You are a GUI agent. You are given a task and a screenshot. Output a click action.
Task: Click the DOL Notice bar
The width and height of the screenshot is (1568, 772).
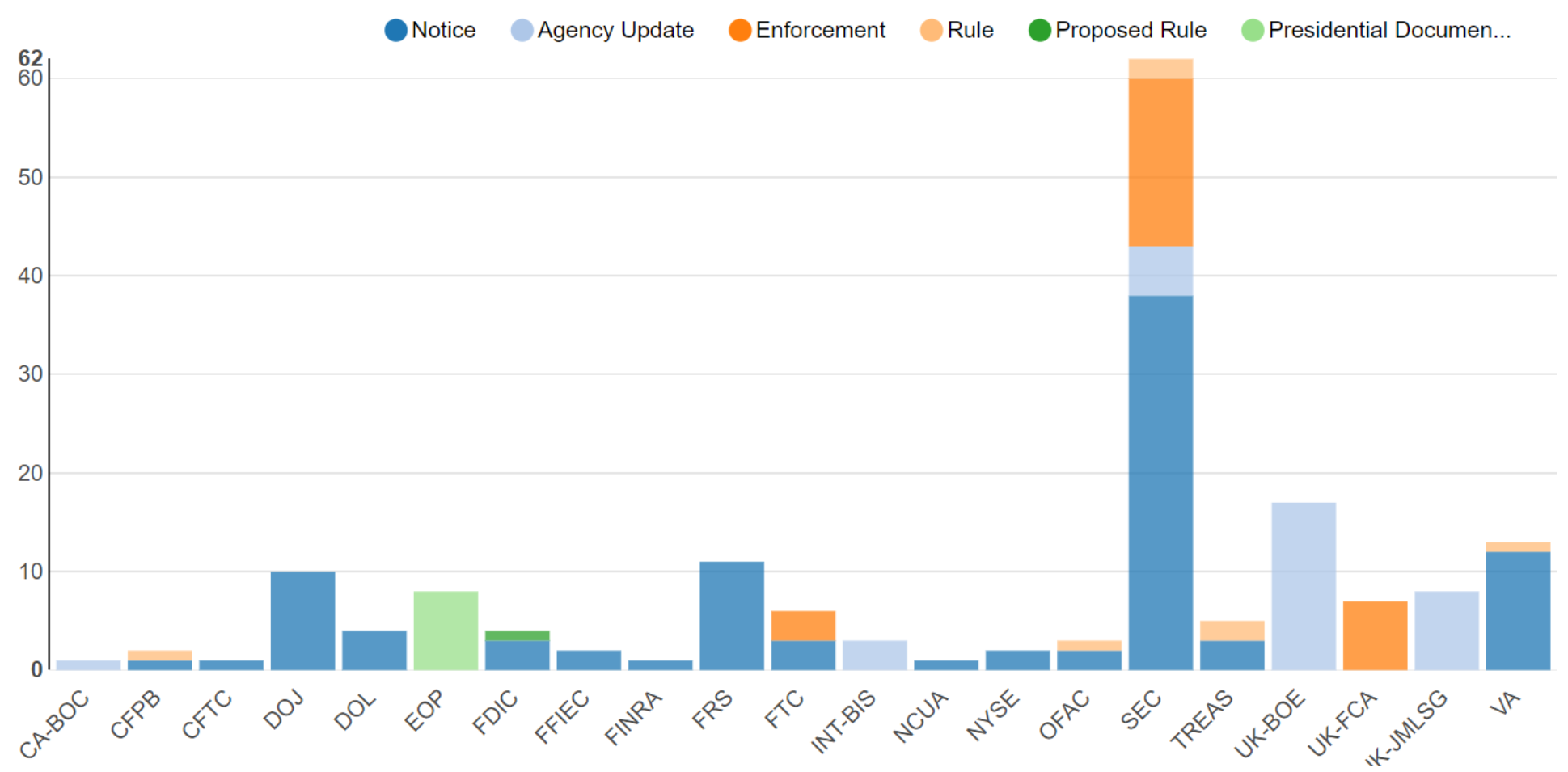374,650
